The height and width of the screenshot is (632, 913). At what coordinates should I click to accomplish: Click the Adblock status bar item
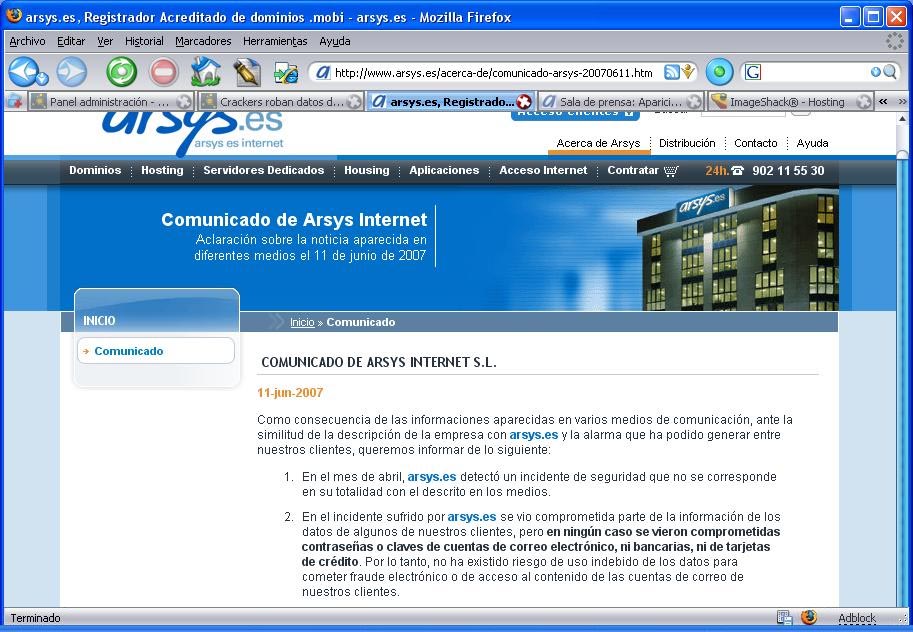[857, 618]
